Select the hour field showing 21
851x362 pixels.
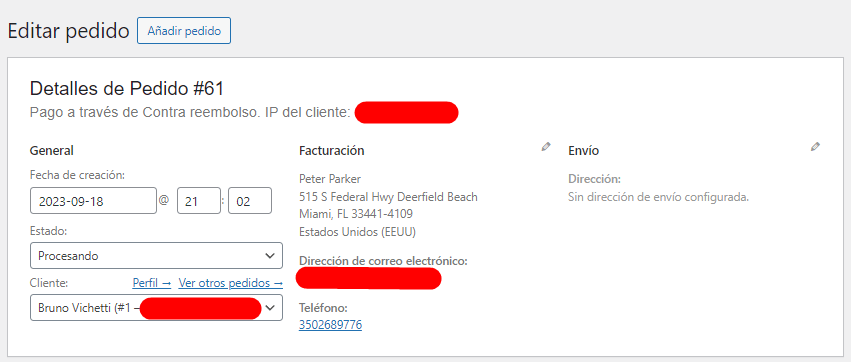(199, 201)
